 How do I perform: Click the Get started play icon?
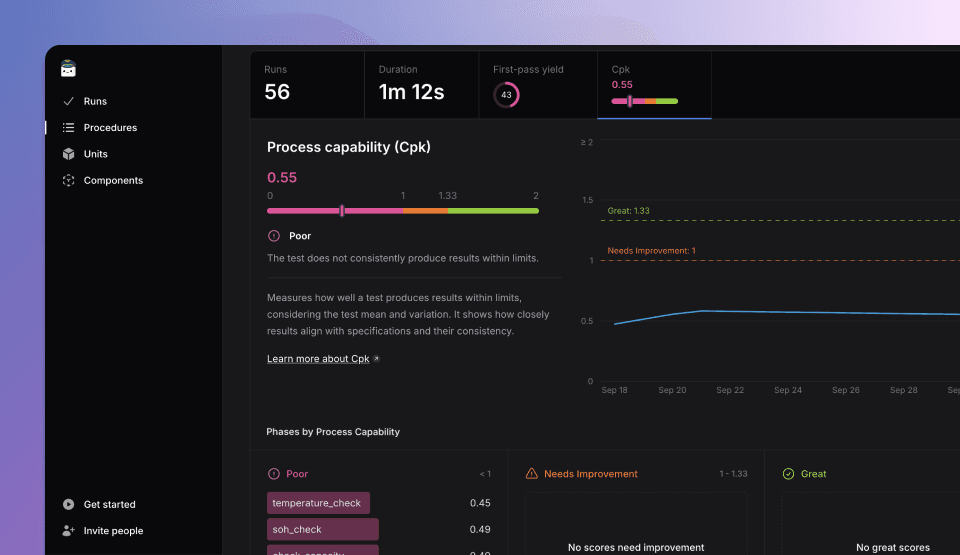[x=68, y=505]
